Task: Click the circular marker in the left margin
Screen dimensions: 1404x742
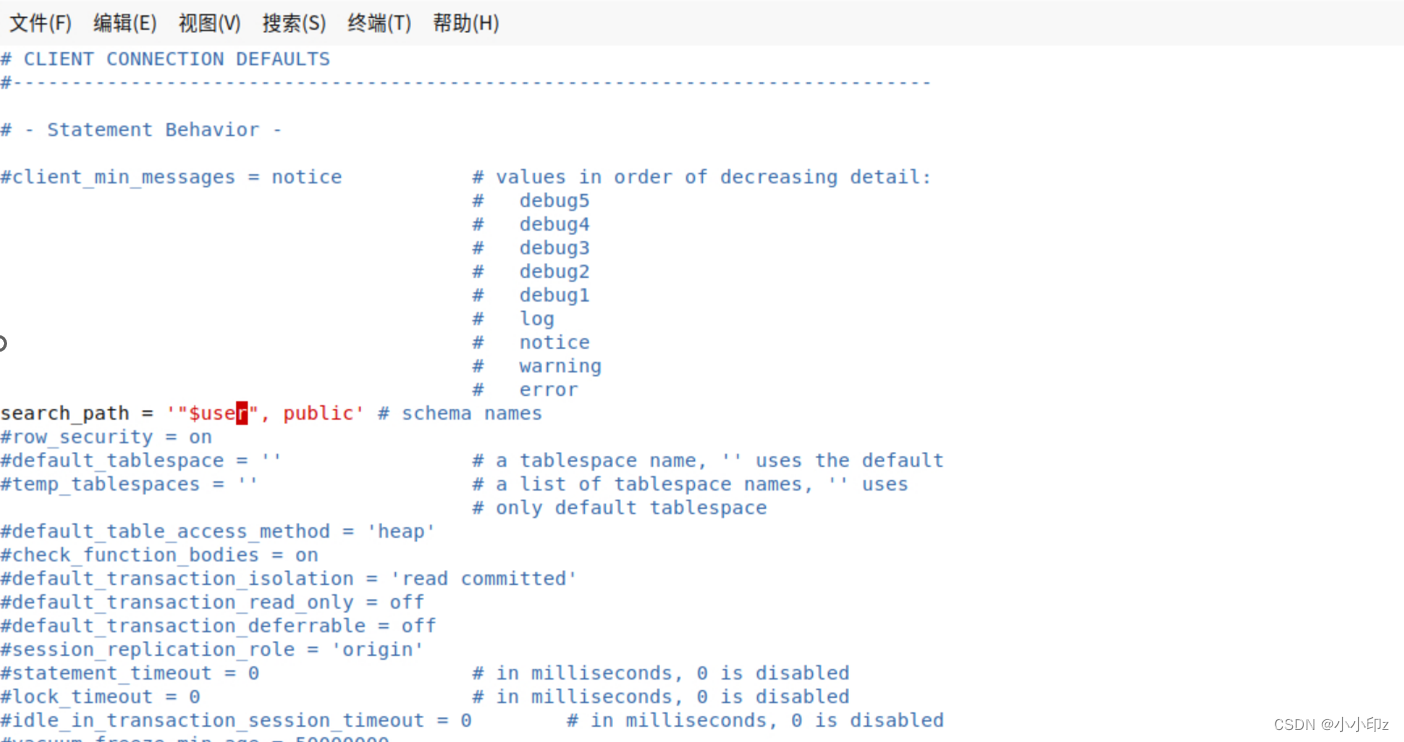Action: (5, 343)
